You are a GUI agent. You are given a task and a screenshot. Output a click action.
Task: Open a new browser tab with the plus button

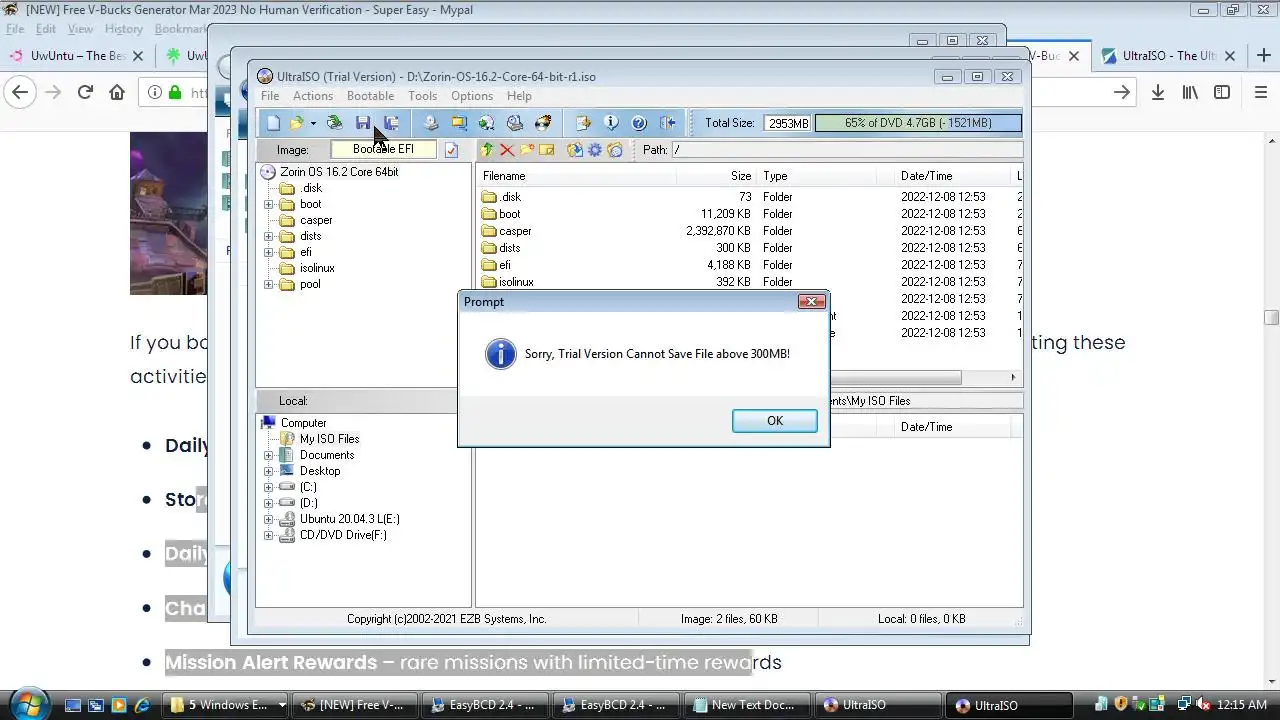pos(1263,56)
